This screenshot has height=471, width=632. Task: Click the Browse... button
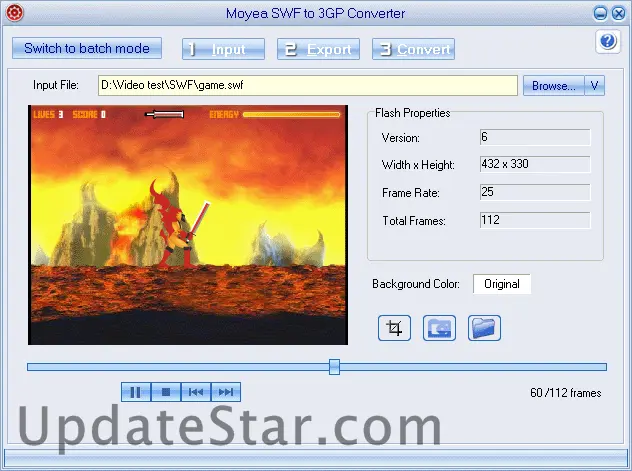tap(554, 85)
